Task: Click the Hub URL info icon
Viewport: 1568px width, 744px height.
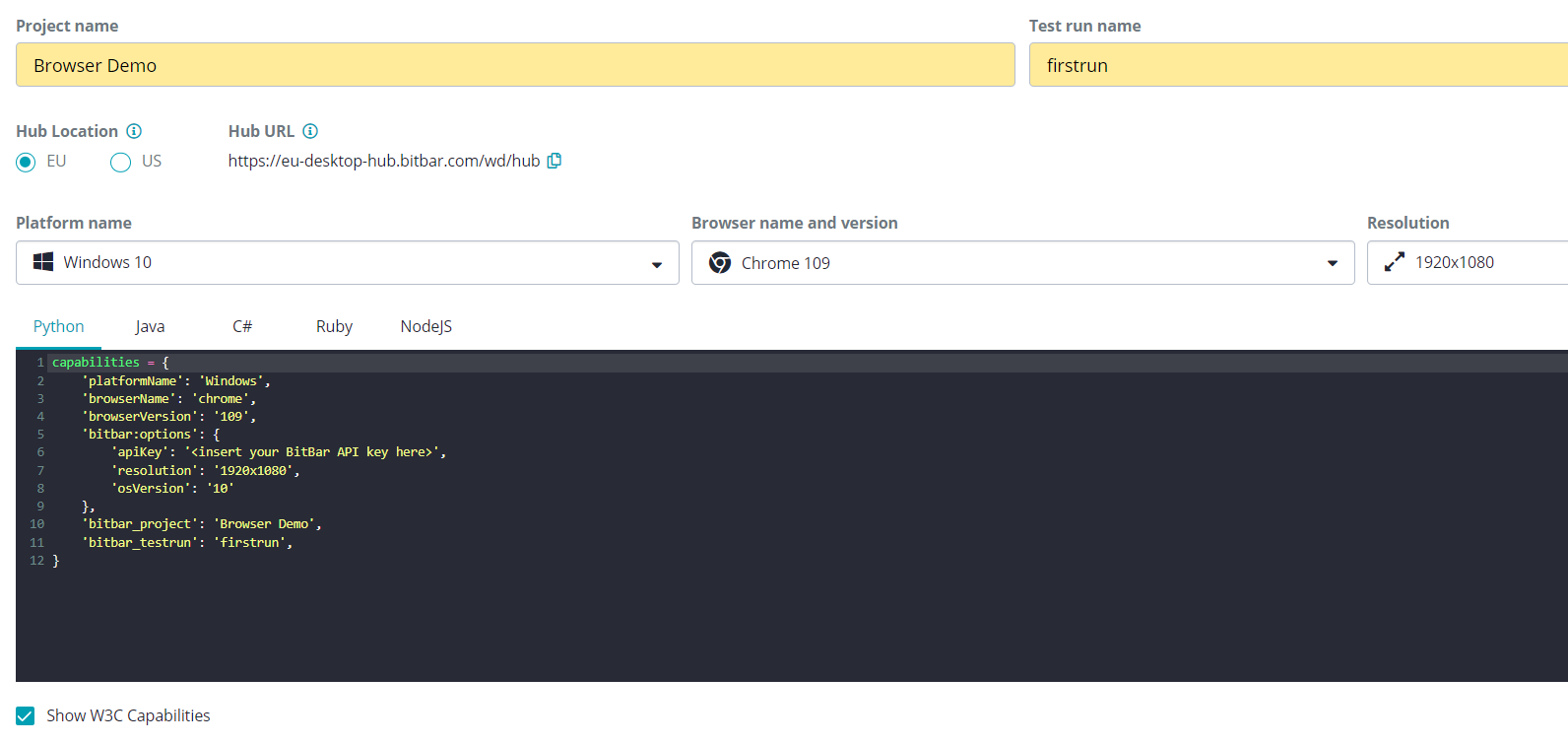Action: coord(310,131)
